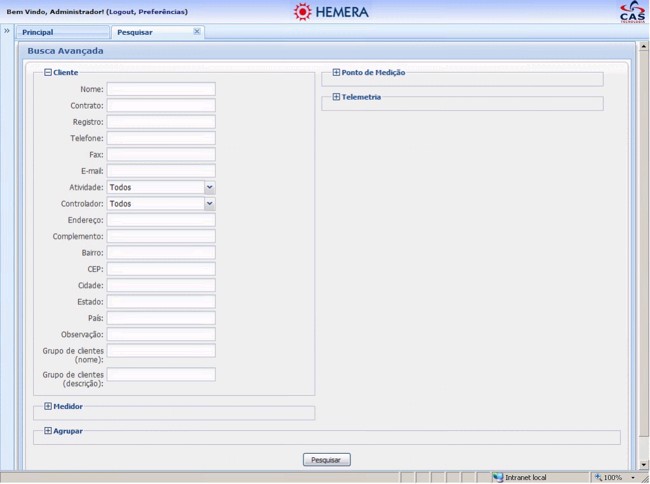Image resolution: width=650 pixels, height=484 pixels.
Task: Expand the left sidebar with double-arrow icon
Action: point(7,31)
